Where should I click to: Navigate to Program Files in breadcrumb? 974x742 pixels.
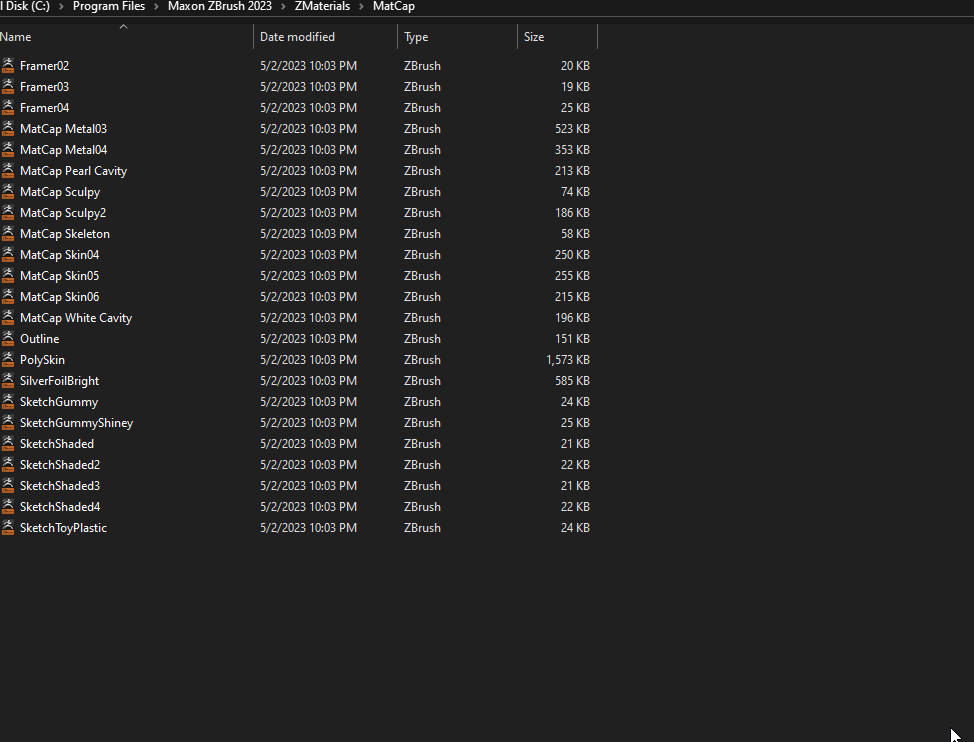pos(109,6)
